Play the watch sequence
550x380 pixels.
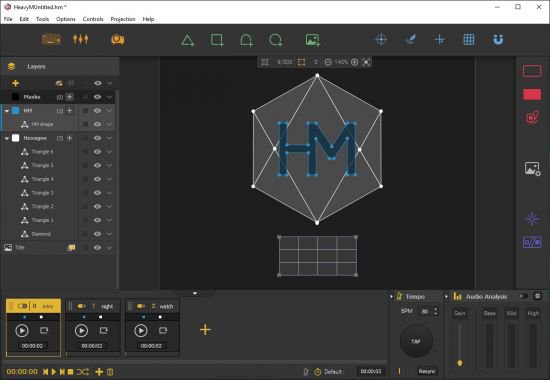[141, 331]
